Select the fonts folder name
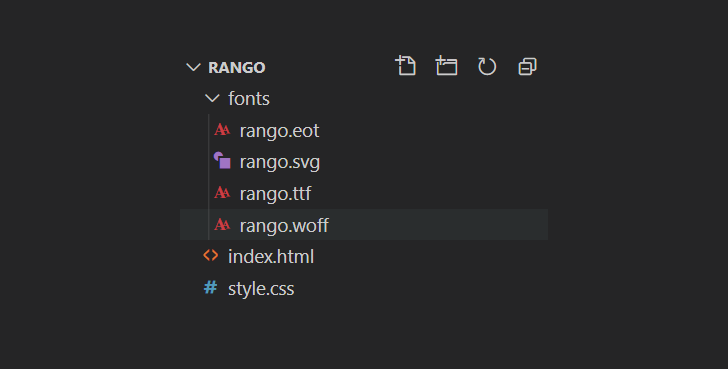Viewport: 728px width, 369px height. (249, 98)
